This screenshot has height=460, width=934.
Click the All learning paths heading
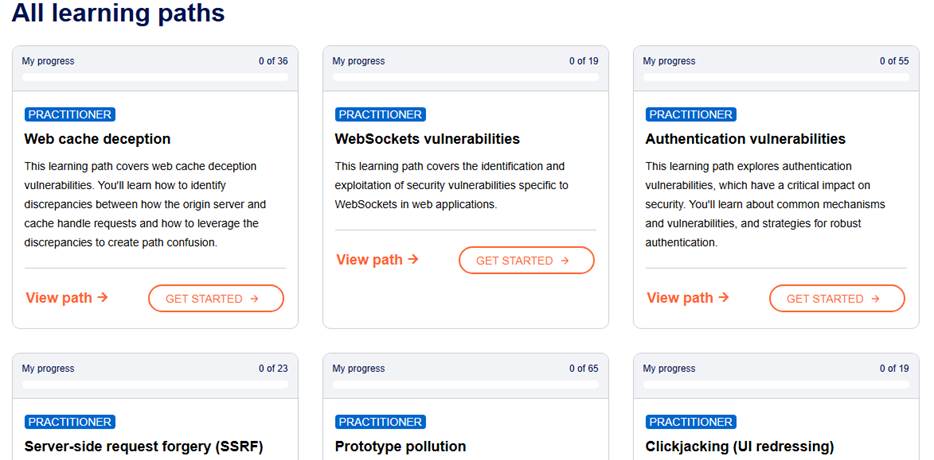pos(118,13)
